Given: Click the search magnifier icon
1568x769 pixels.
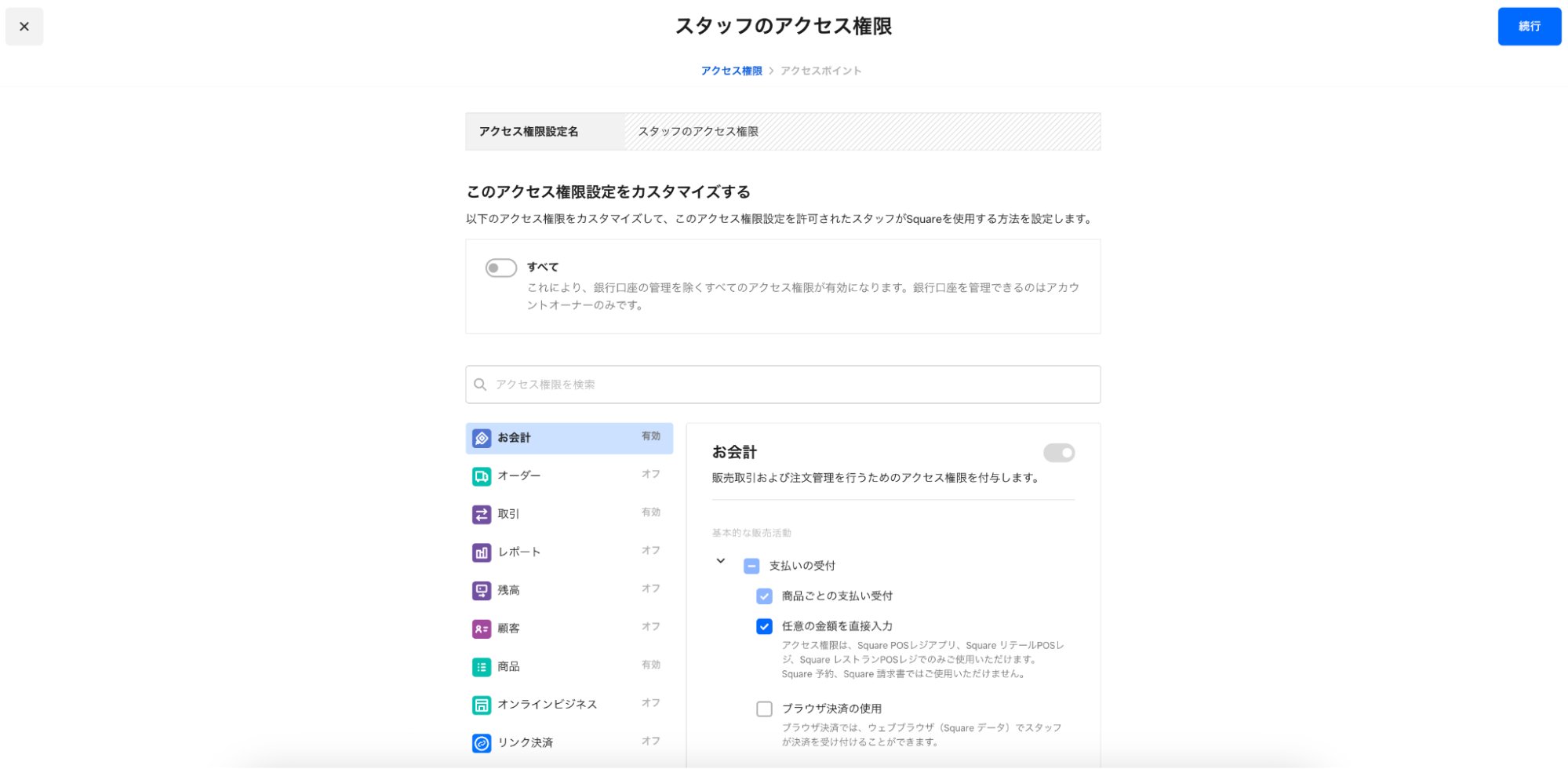Looking at the screenshot, I should [x=479, y=384].
